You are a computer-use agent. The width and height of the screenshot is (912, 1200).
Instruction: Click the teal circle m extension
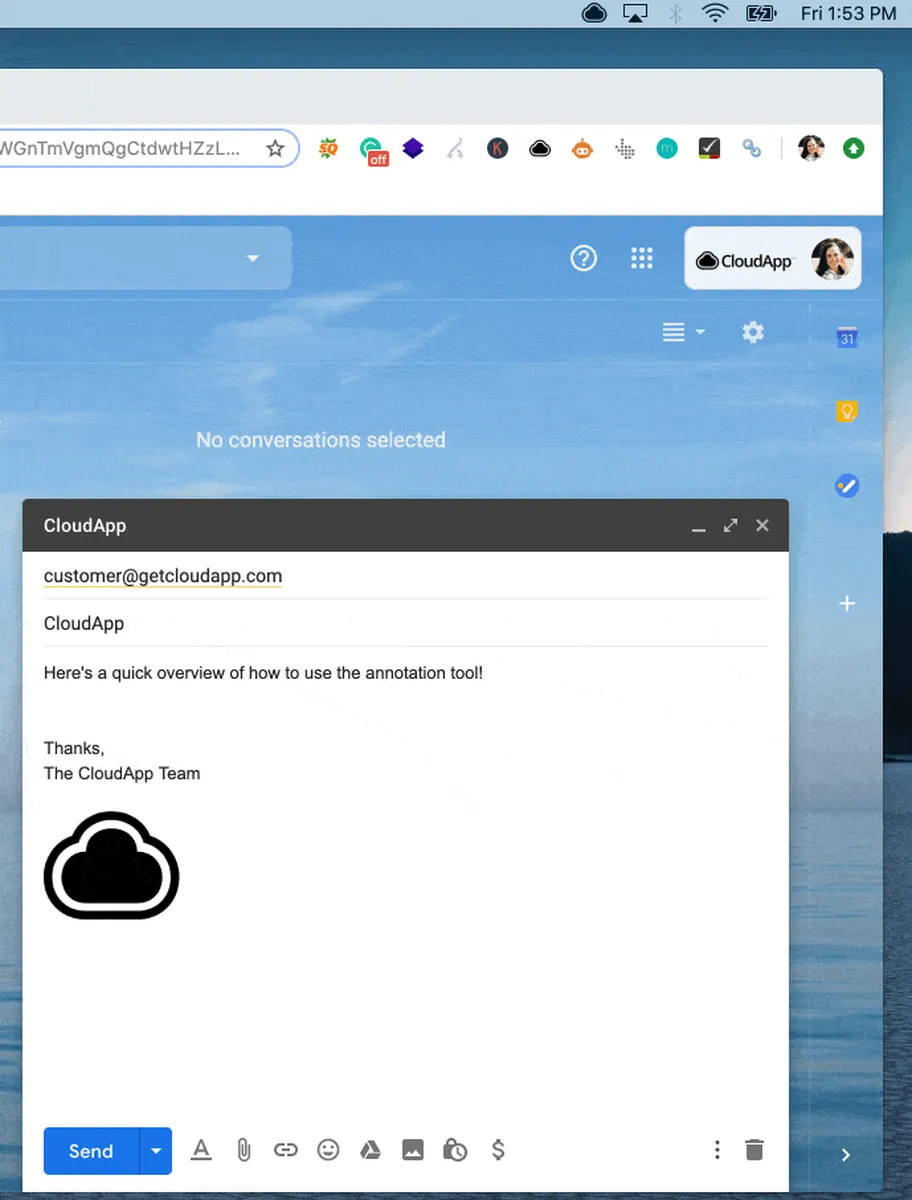[x=667, y=149]
